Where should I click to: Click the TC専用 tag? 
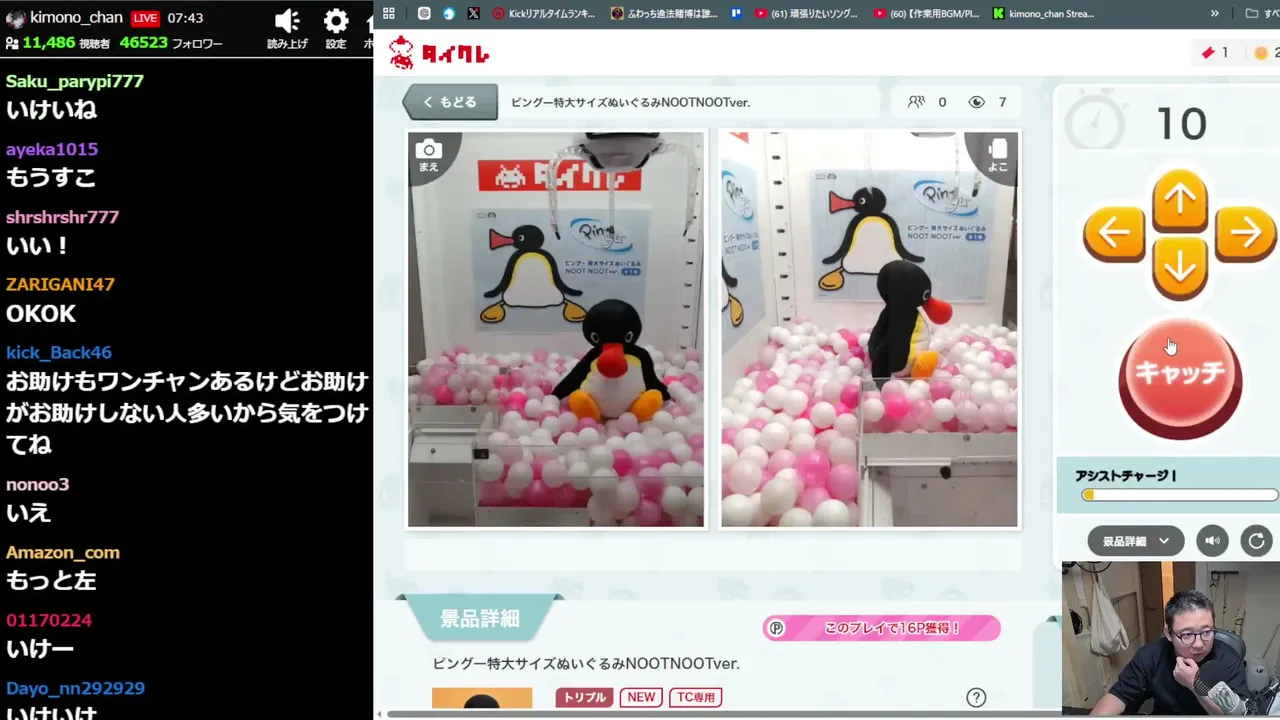point(695,697)
